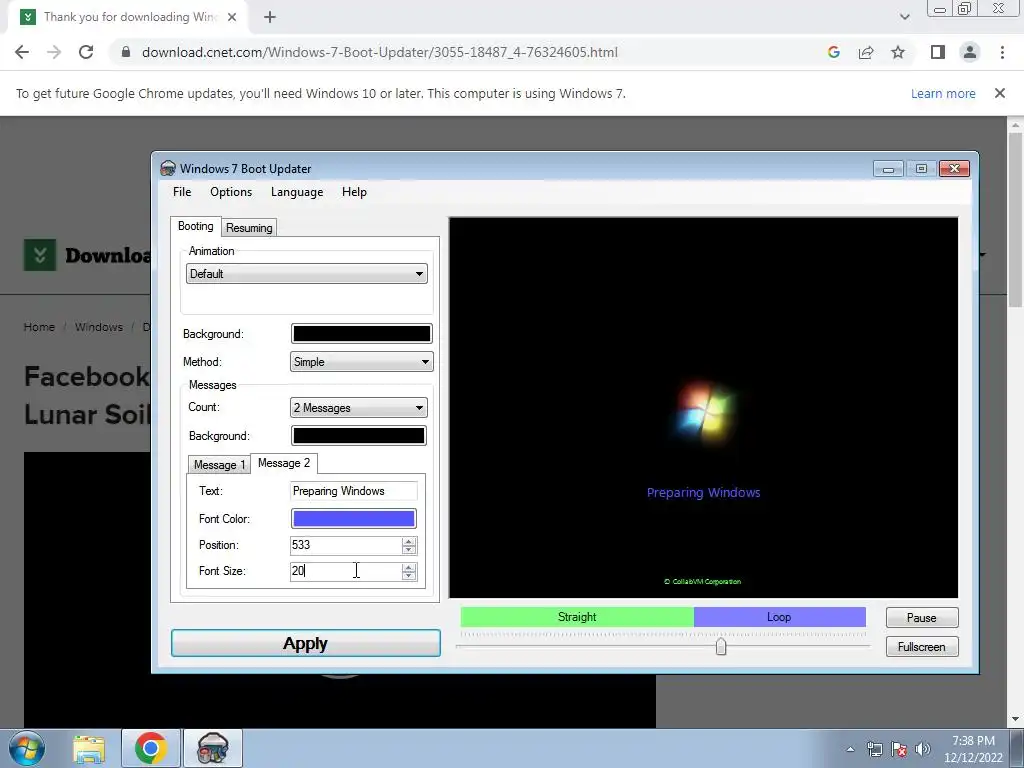Click the Google search icon in address bar
Viewport: 1024px width, 768px height.
833,52
